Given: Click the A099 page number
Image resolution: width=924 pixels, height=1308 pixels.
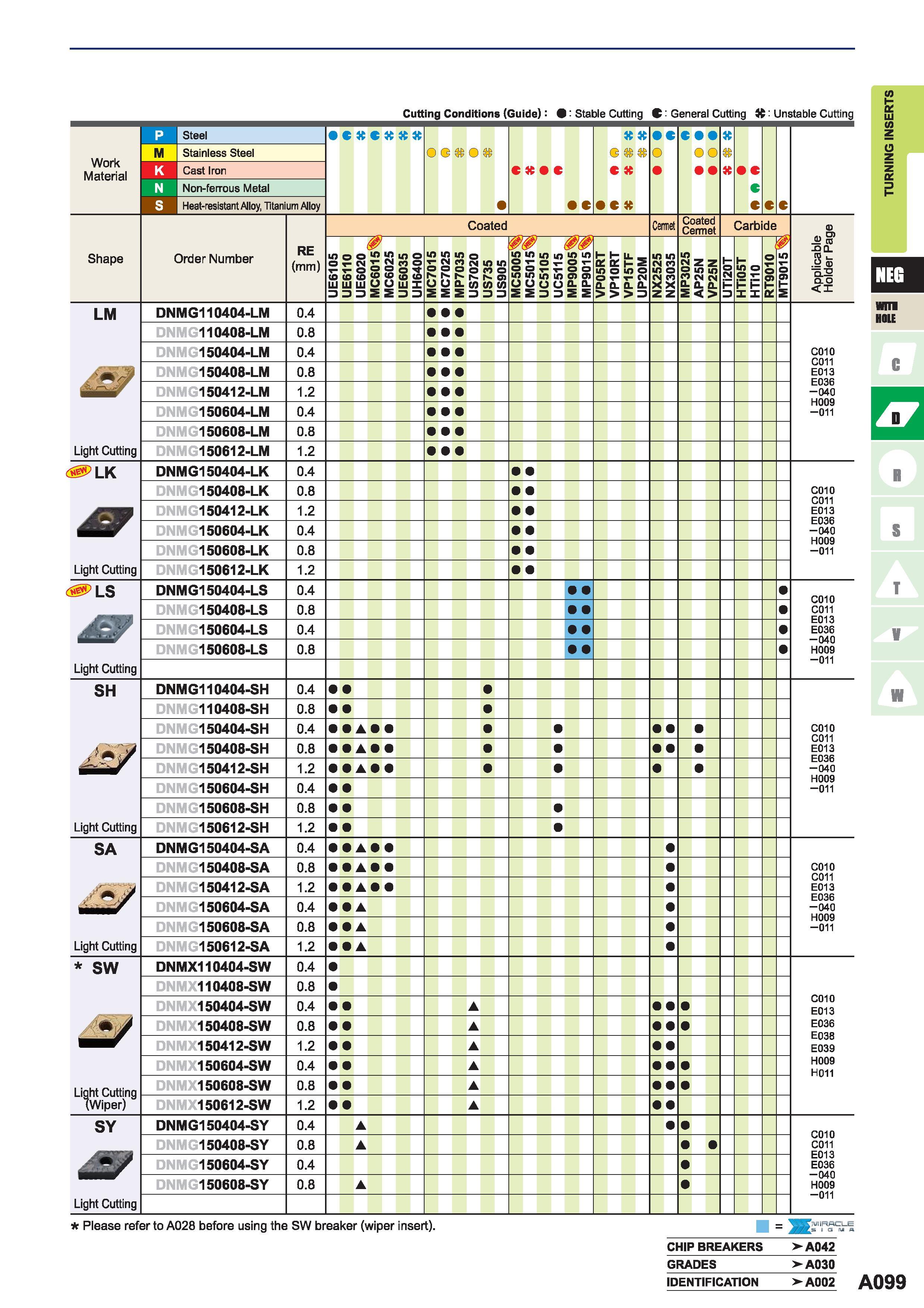Looking at the screenshot, I should [x=882, y=1282].
